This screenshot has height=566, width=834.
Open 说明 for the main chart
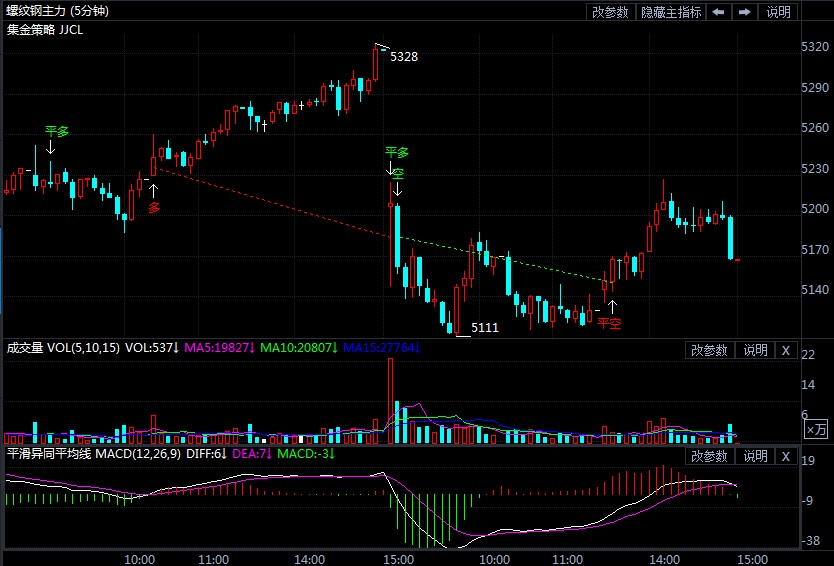pos(779,12)
